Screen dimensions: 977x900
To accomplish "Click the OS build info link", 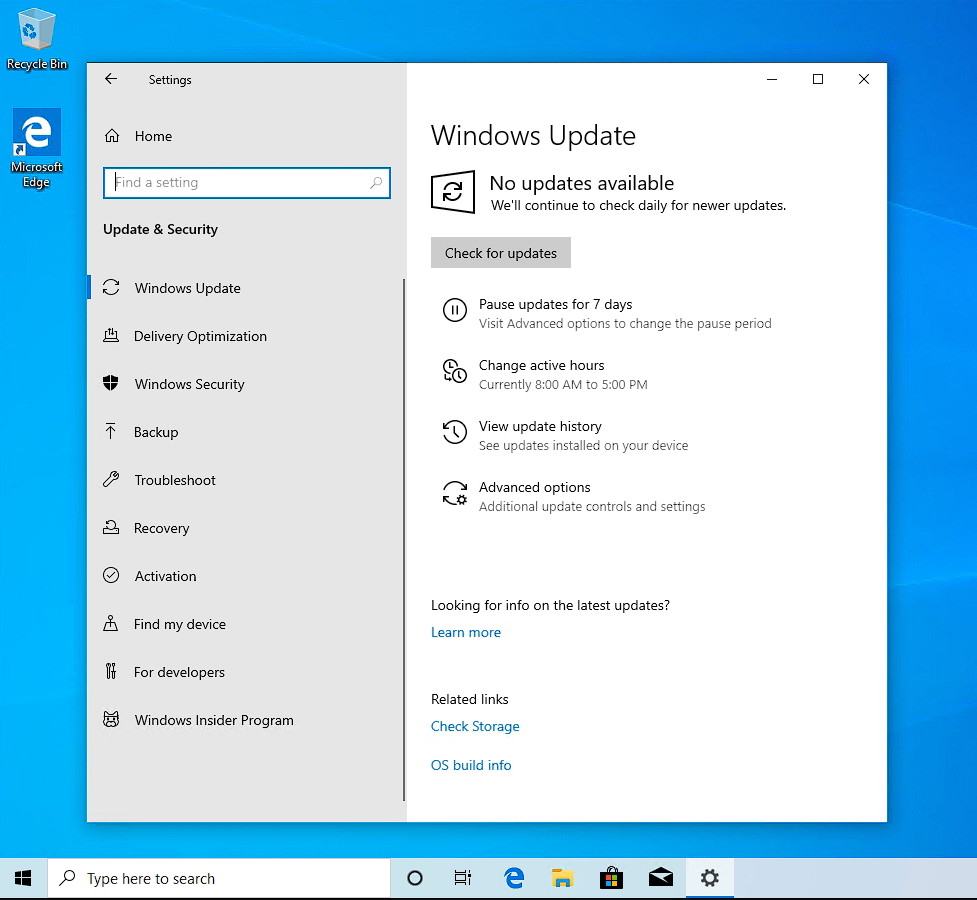I will [x=471, y=765].
